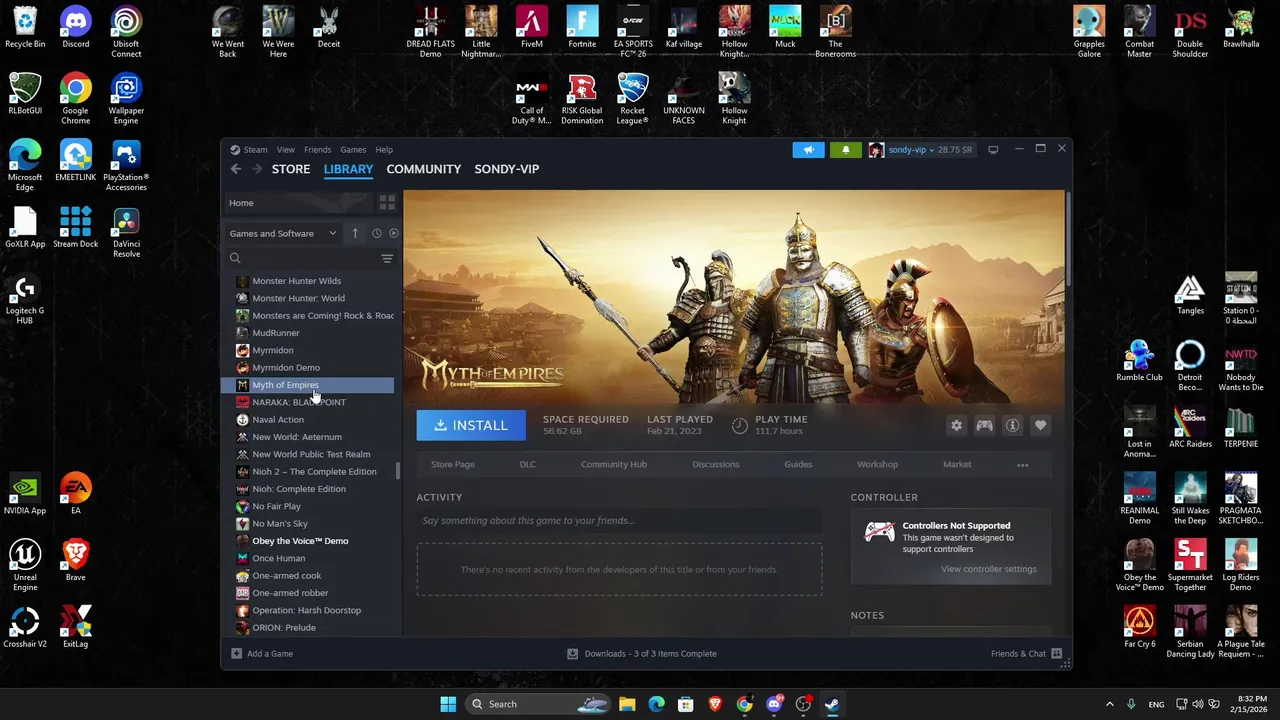
Task: Sort library by ascending arrow icon
Action: 354,233
